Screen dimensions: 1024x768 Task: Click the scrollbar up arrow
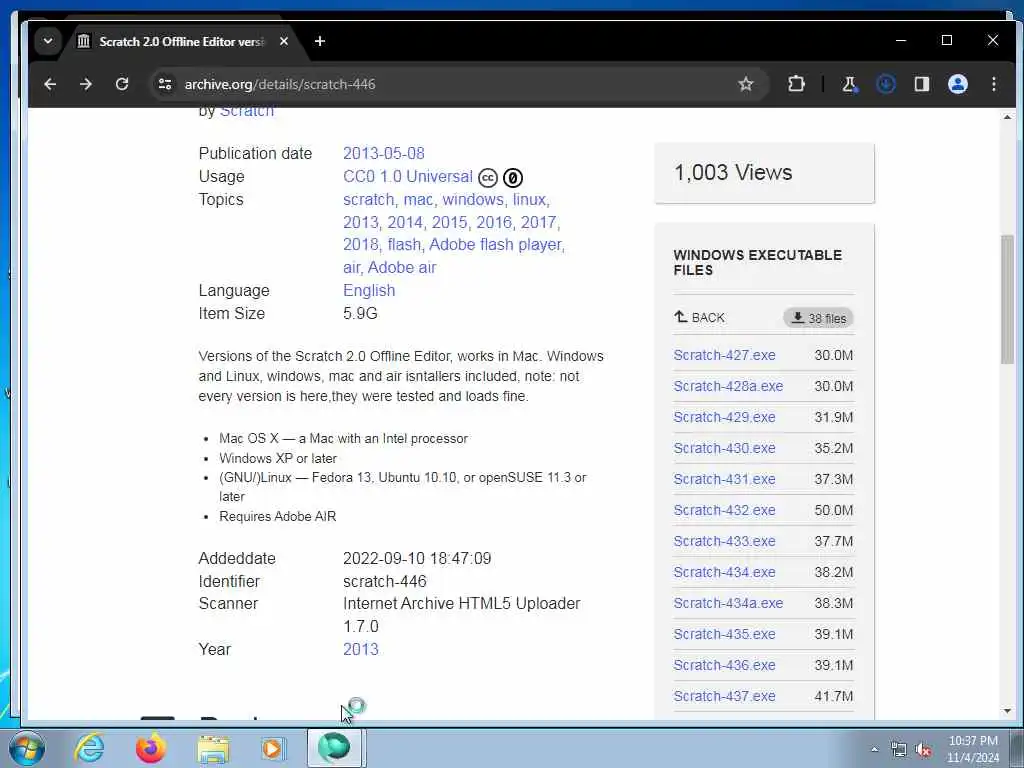coord(1007,117)
